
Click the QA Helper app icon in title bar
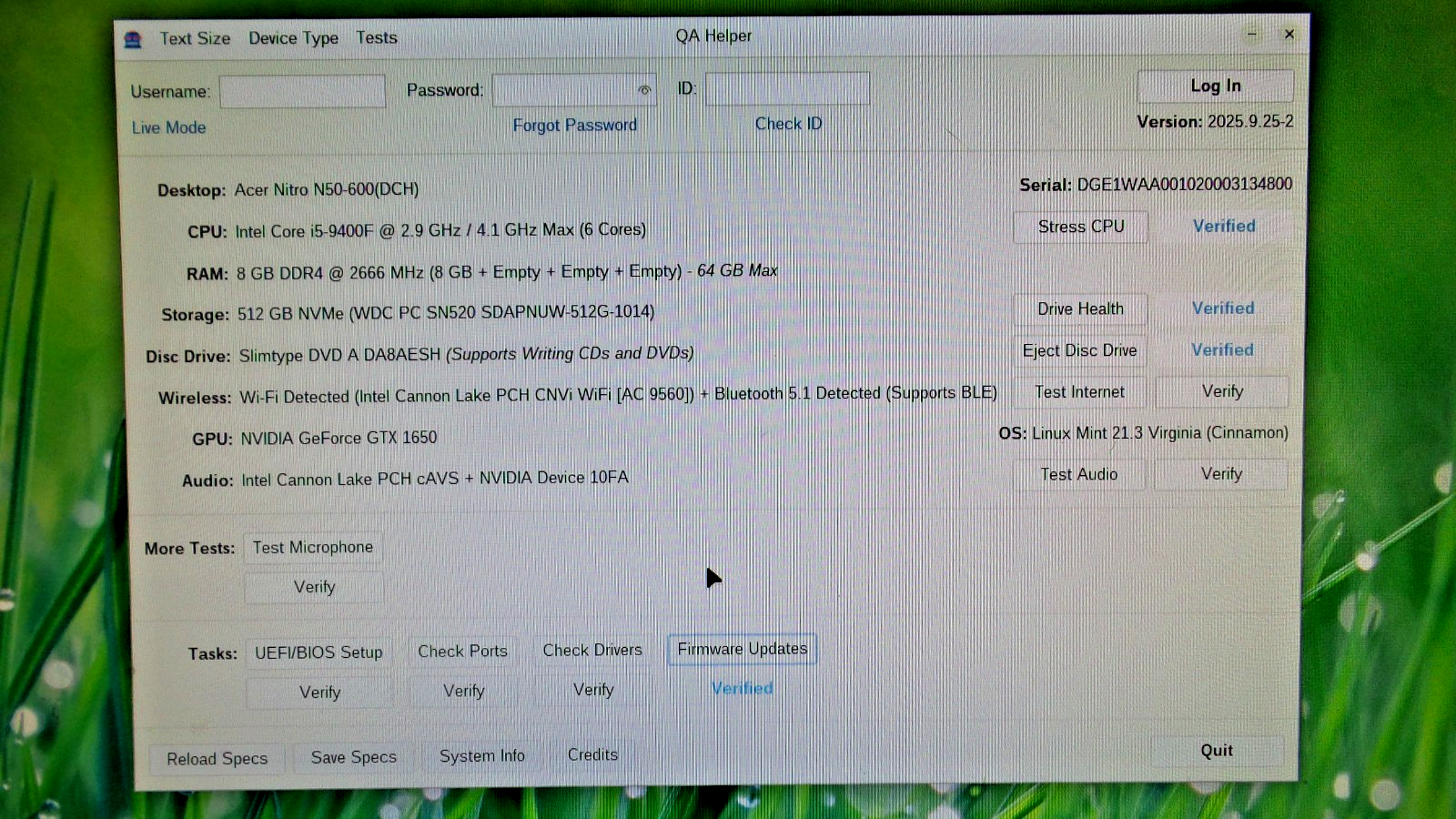133,39
